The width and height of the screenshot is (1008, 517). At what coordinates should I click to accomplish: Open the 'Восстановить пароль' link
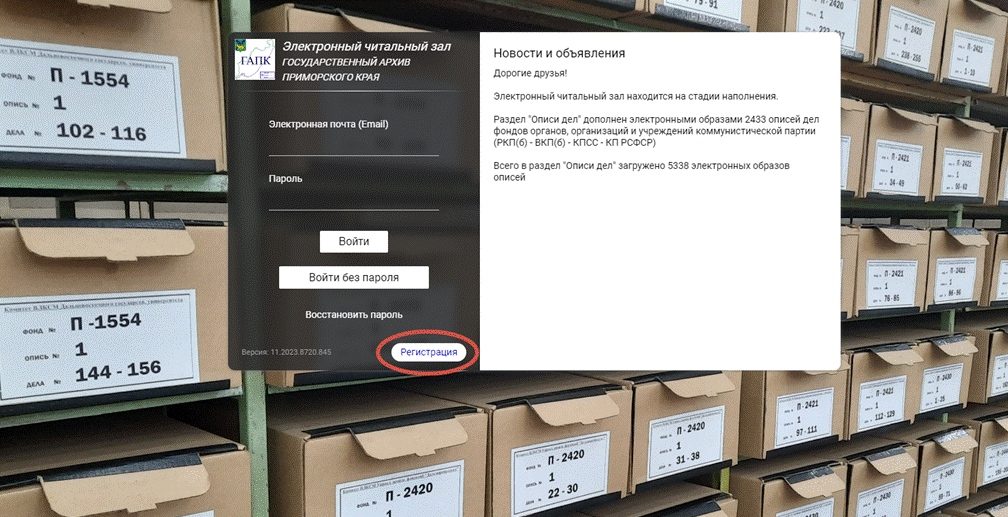pyautogui.click(x=353, y=314)
